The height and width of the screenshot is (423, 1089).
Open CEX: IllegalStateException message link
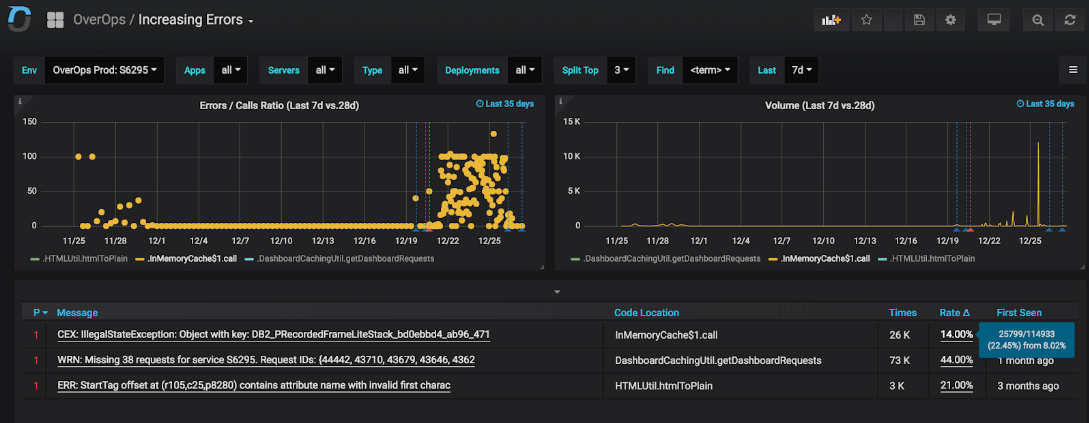[x=274, y=335]
